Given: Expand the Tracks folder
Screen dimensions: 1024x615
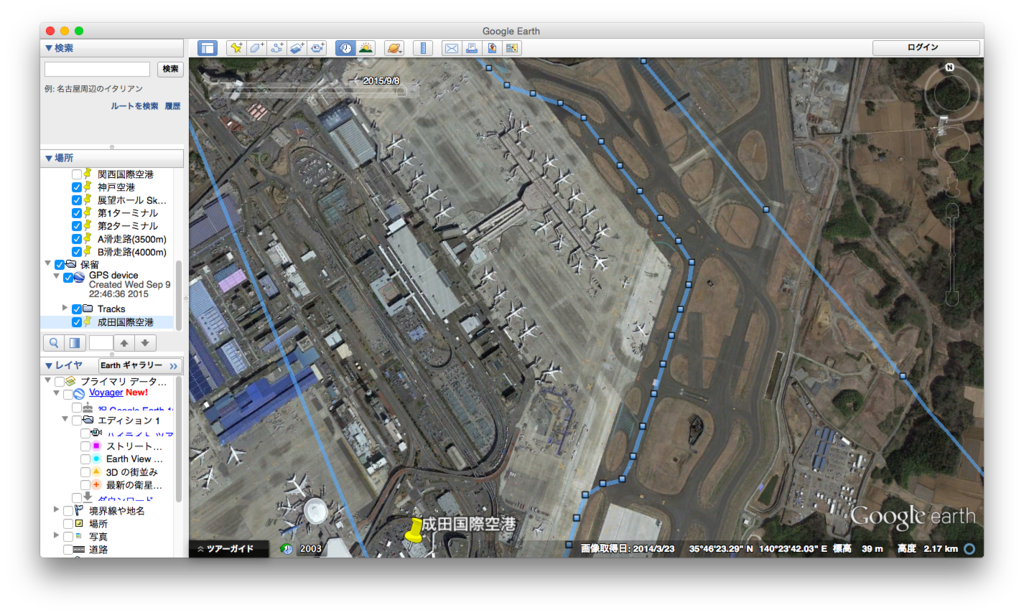Looking at the screenshot, I should tap(65, 308).
